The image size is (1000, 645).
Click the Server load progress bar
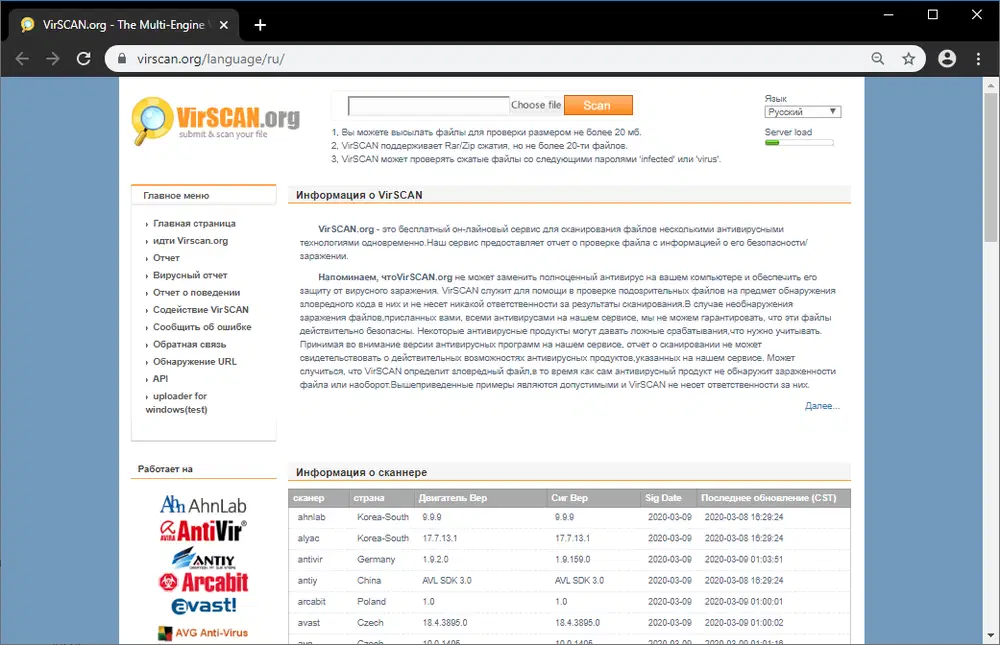799,143
